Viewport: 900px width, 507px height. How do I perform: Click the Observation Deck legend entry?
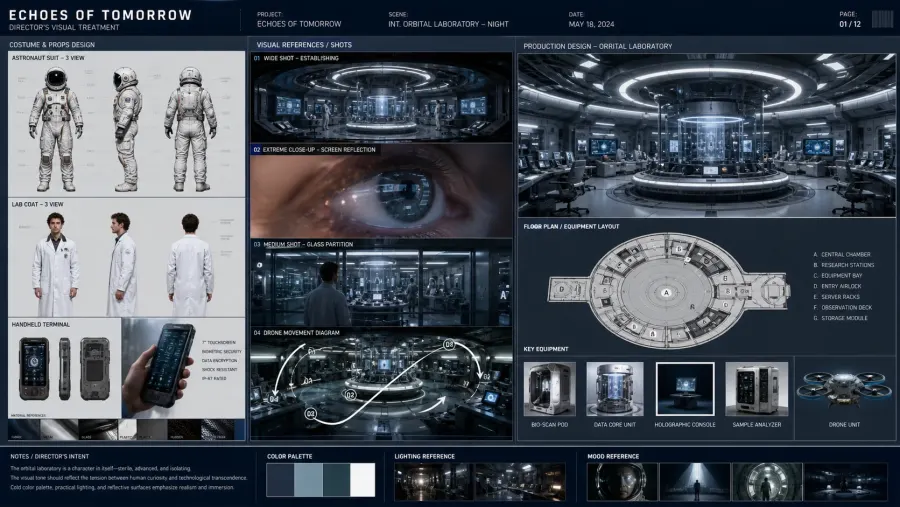click(x=842, y=307)
